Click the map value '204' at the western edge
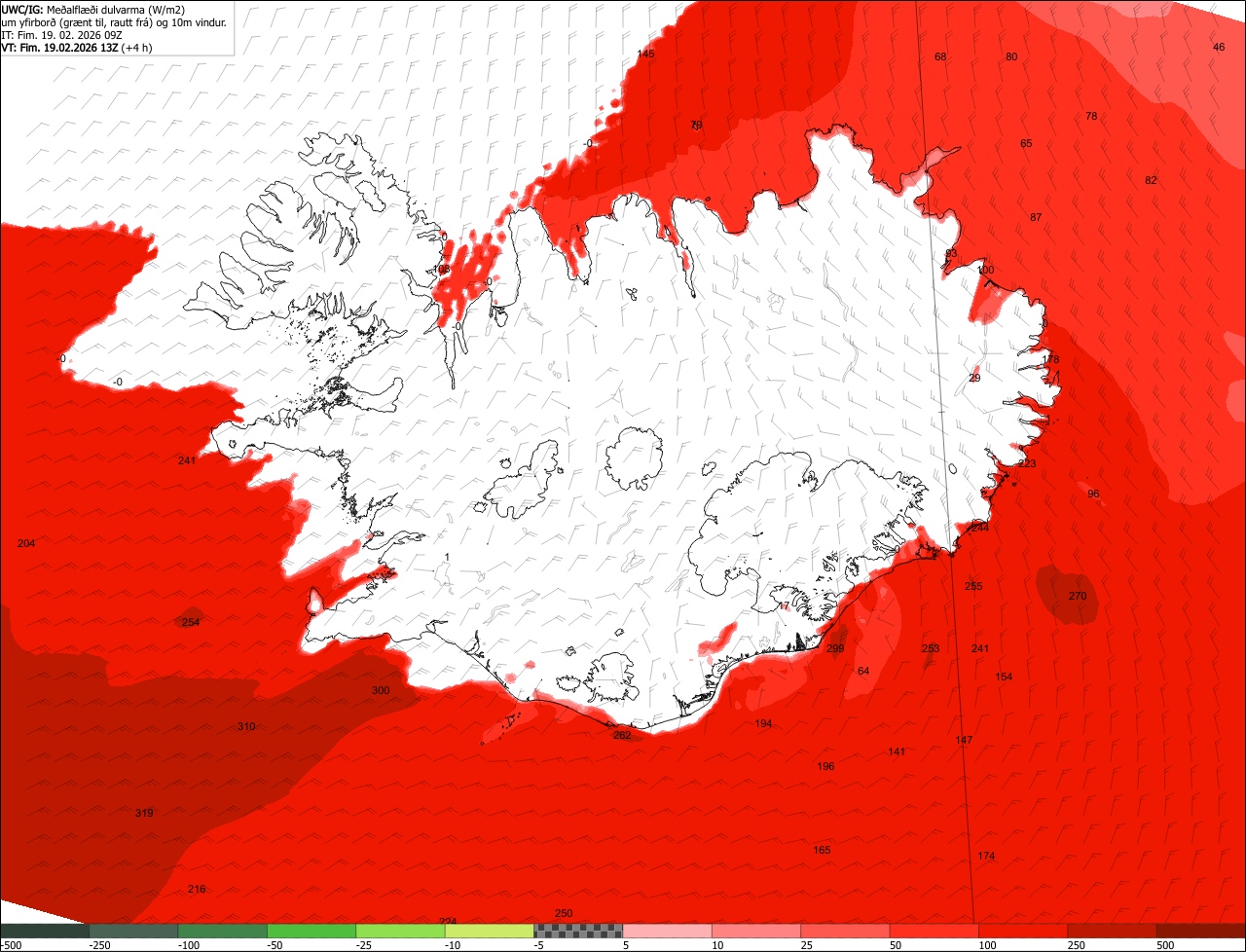The image size is (1246, 952). pos(26,543)
